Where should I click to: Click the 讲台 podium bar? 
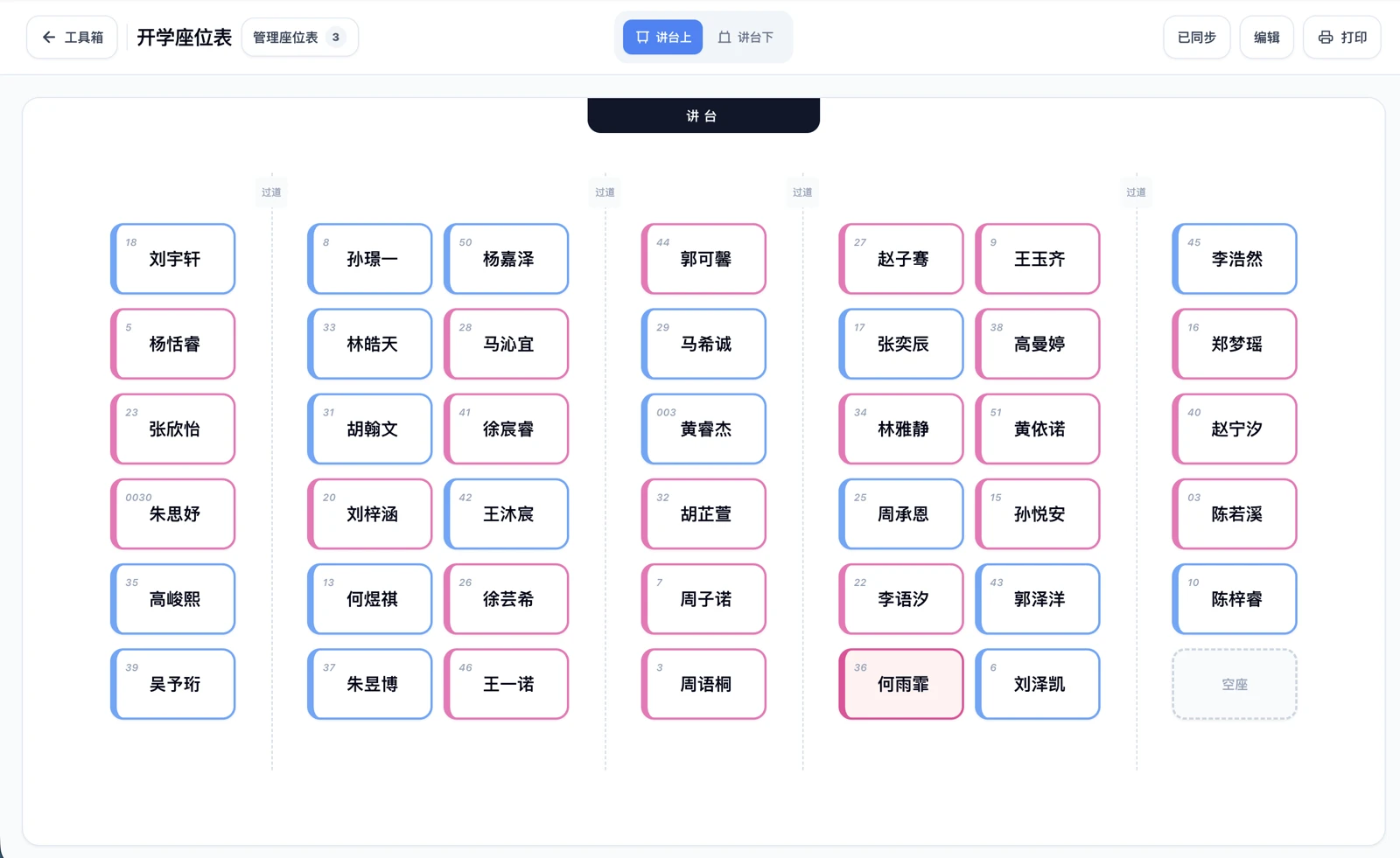(x=703, y=115)
